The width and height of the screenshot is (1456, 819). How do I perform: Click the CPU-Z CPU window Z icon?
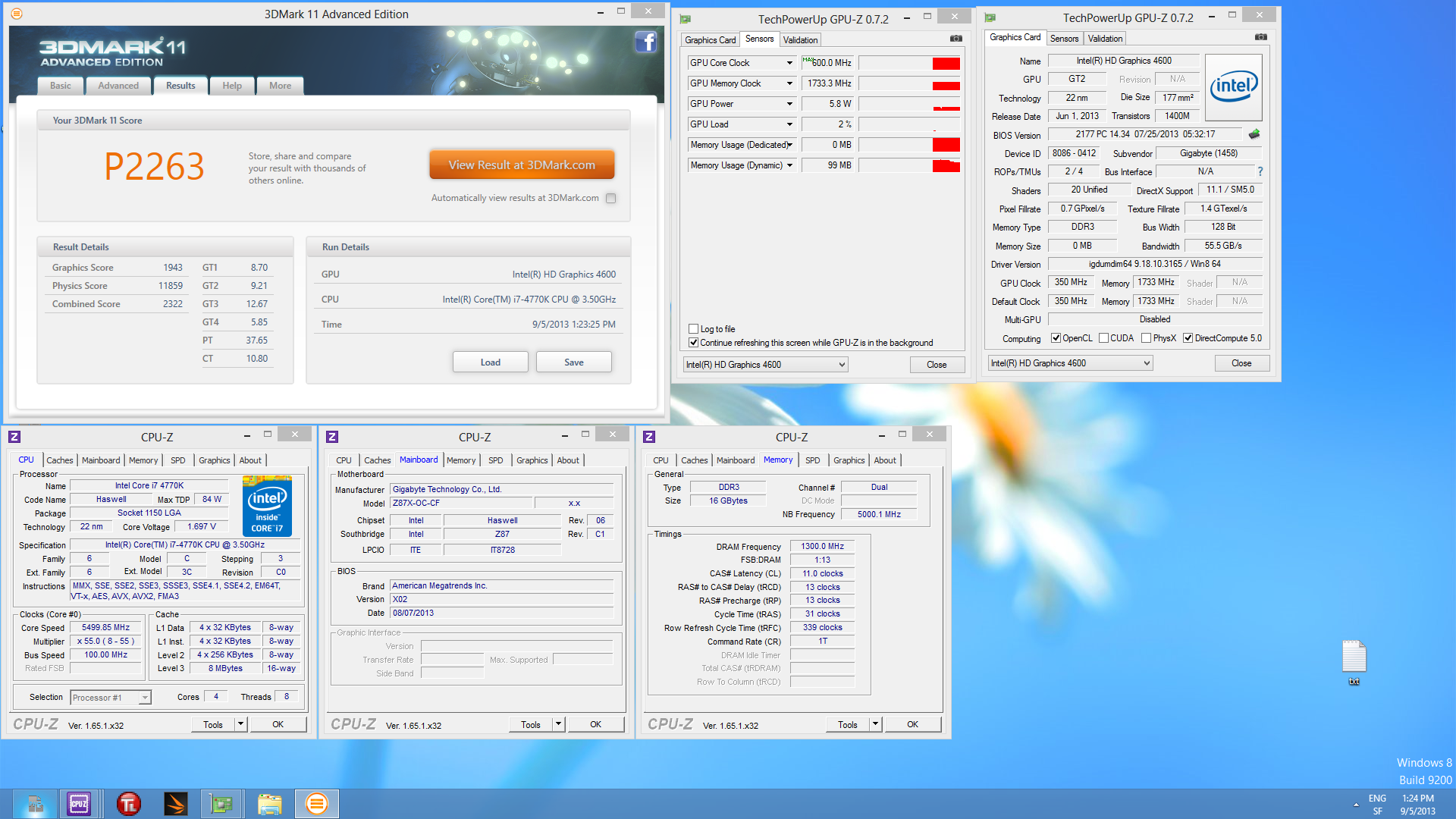point(14,437)
